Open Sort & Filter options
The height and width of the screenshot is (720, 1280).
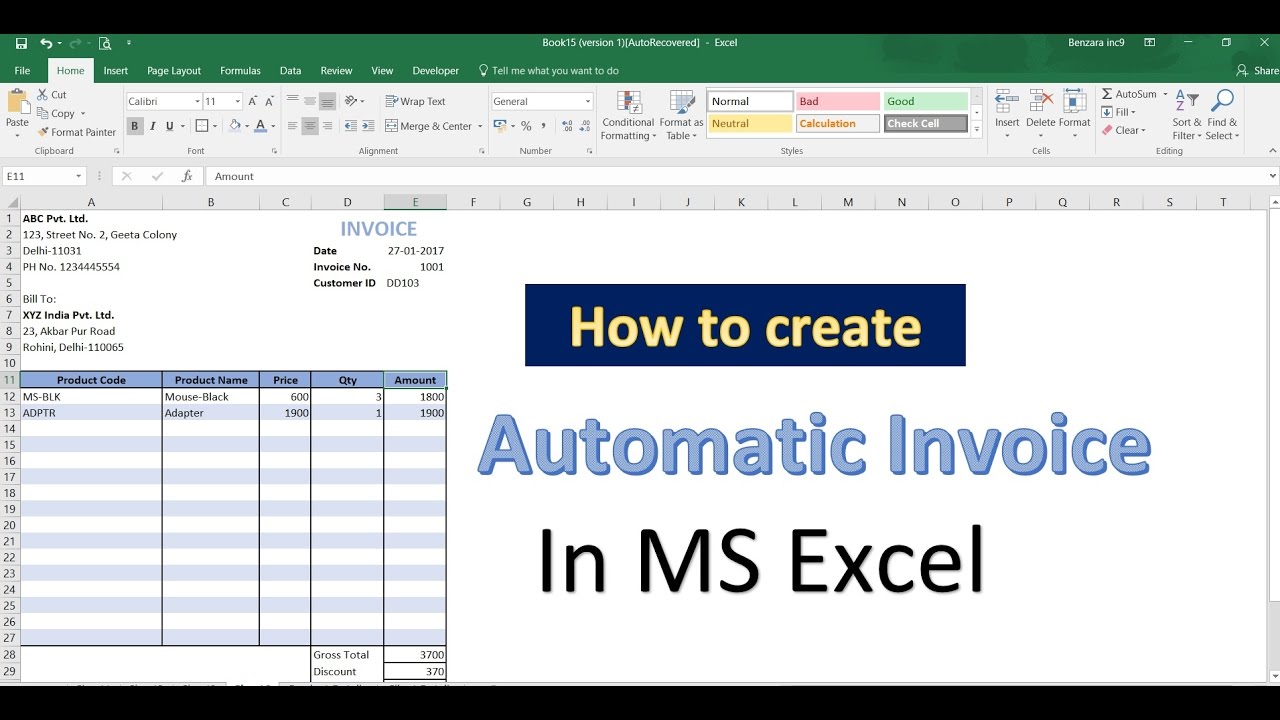click(1185, 113)
